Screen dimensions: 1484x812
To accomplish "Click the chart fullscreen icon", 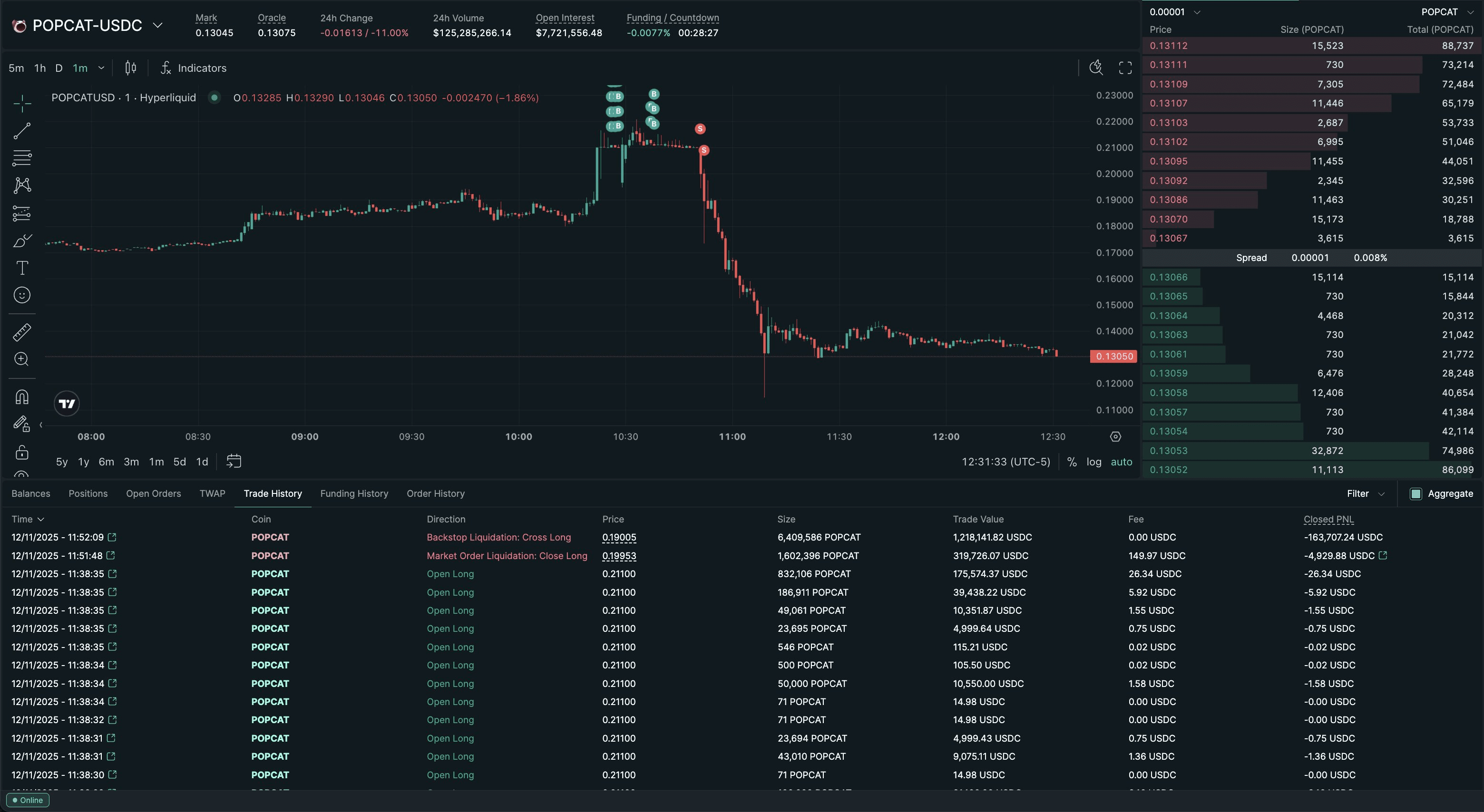I will [x=1124, y=68].
